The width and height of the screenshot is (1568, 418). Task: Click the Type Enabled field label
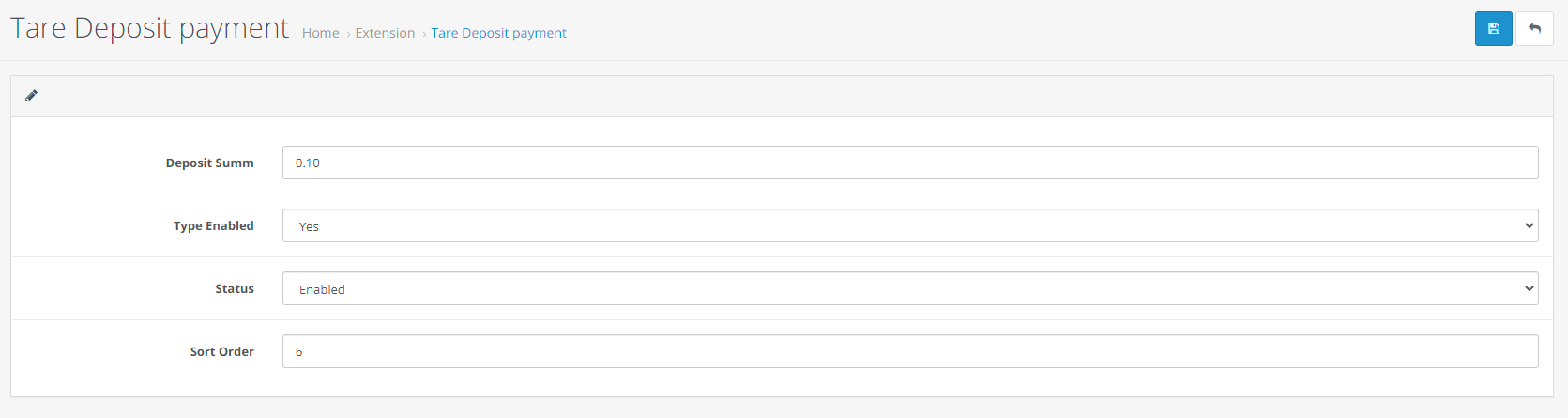point(213,225)
